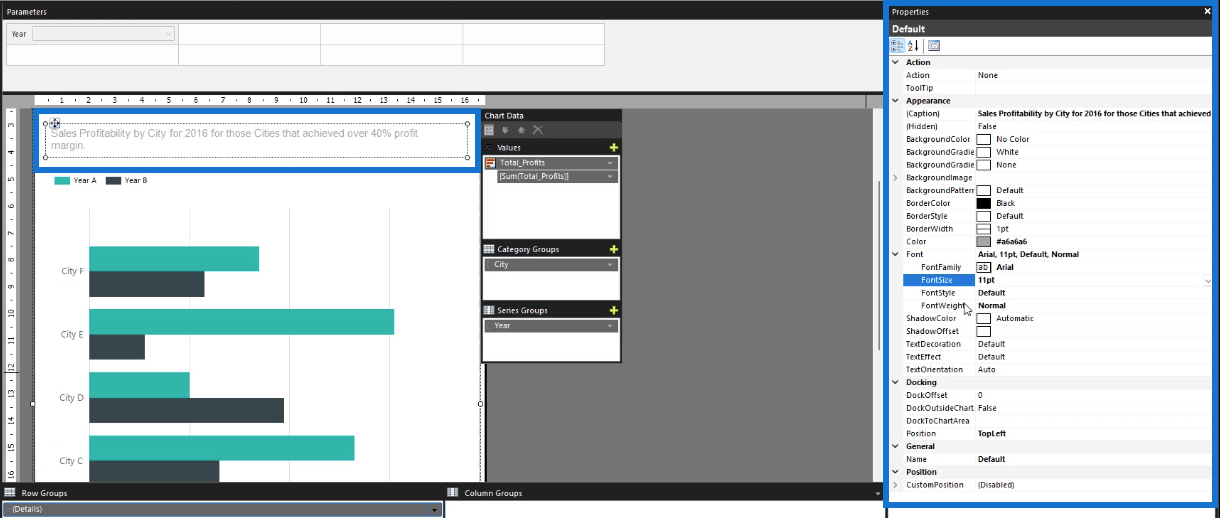Click the Categorized view icon in Properties
The width and height of the screenshot is (1220, 518).
pos(897,45)
